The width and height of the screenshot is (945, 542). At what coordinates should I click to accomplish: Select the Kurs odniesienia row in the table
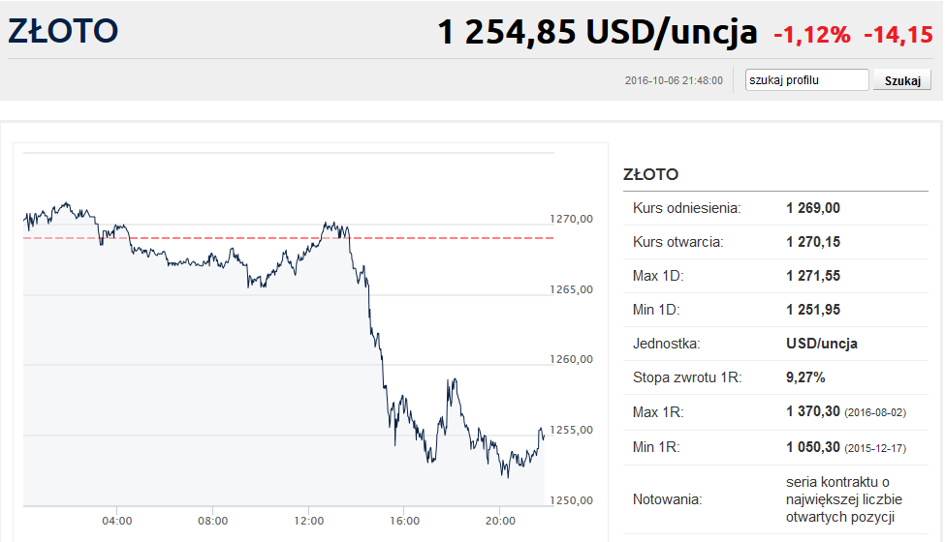tap(776, 209)
